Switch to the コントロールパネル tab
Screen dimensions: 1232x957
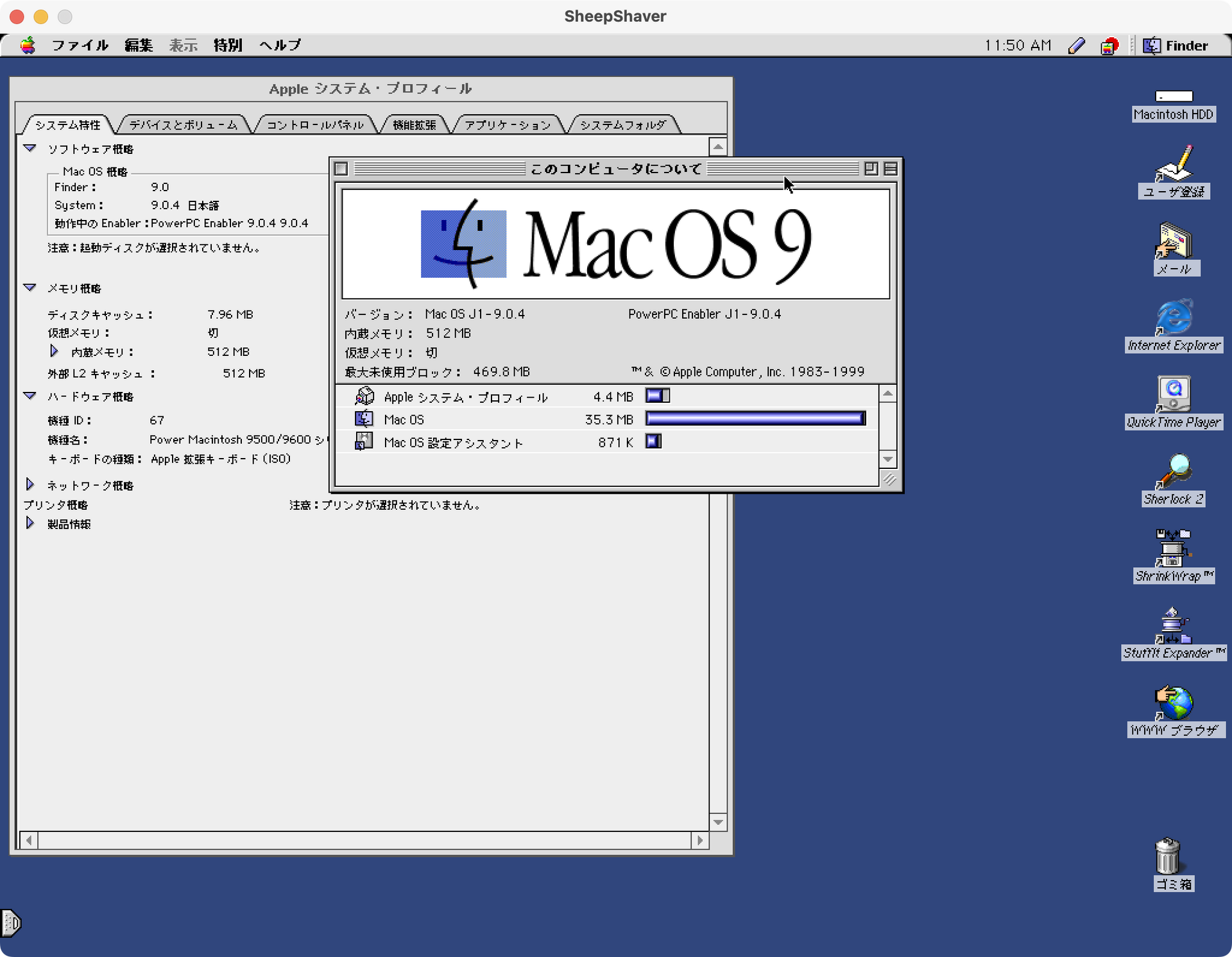315,124
